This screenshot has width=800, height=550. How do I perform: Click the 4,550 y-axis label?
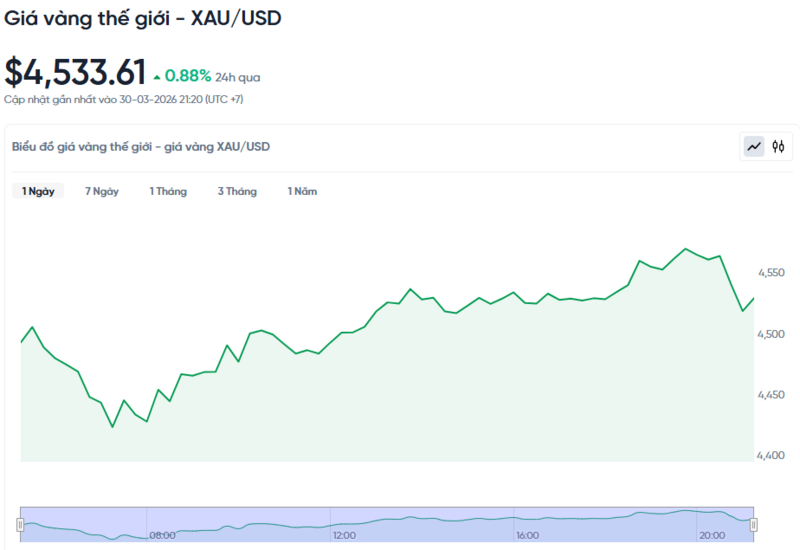coord(773,272)
